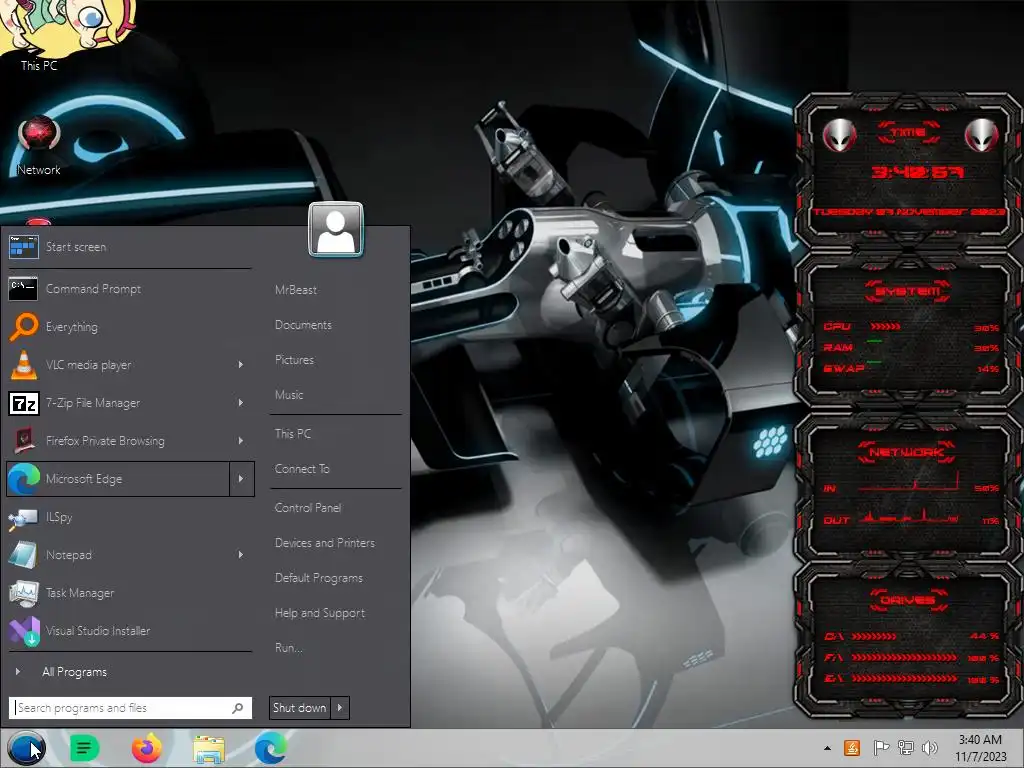
Task: Open 7-Zip File Manager
Action: tap(118, 403)
